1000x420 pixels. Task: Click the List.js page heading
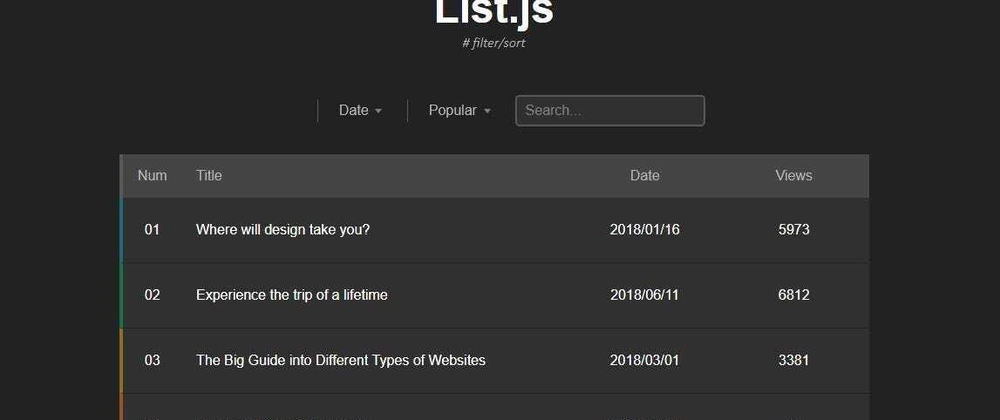[x=494, y=13]
